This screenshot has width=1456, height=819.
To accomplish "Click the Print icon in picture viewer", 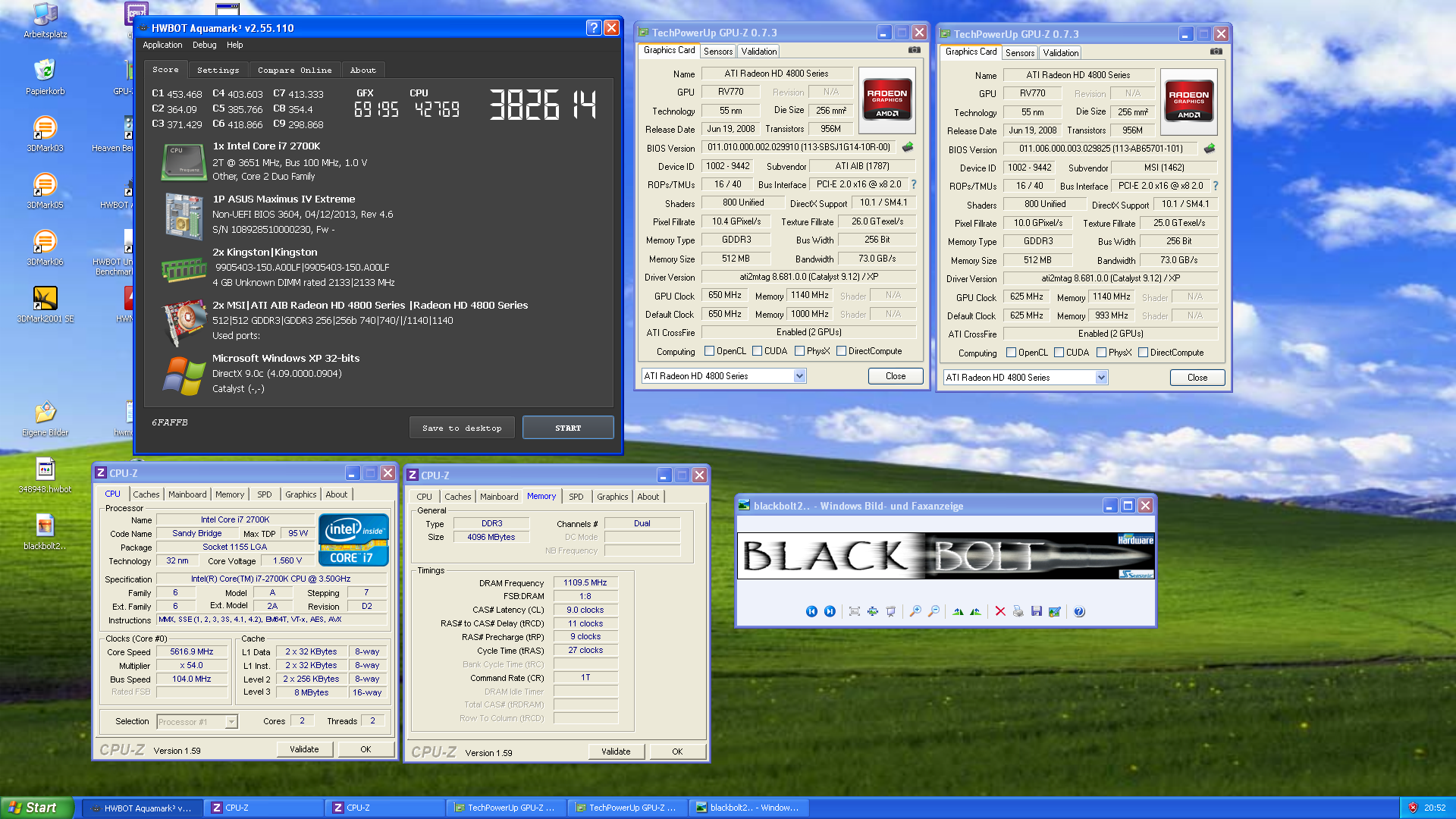I will [x=1018, y=611].
